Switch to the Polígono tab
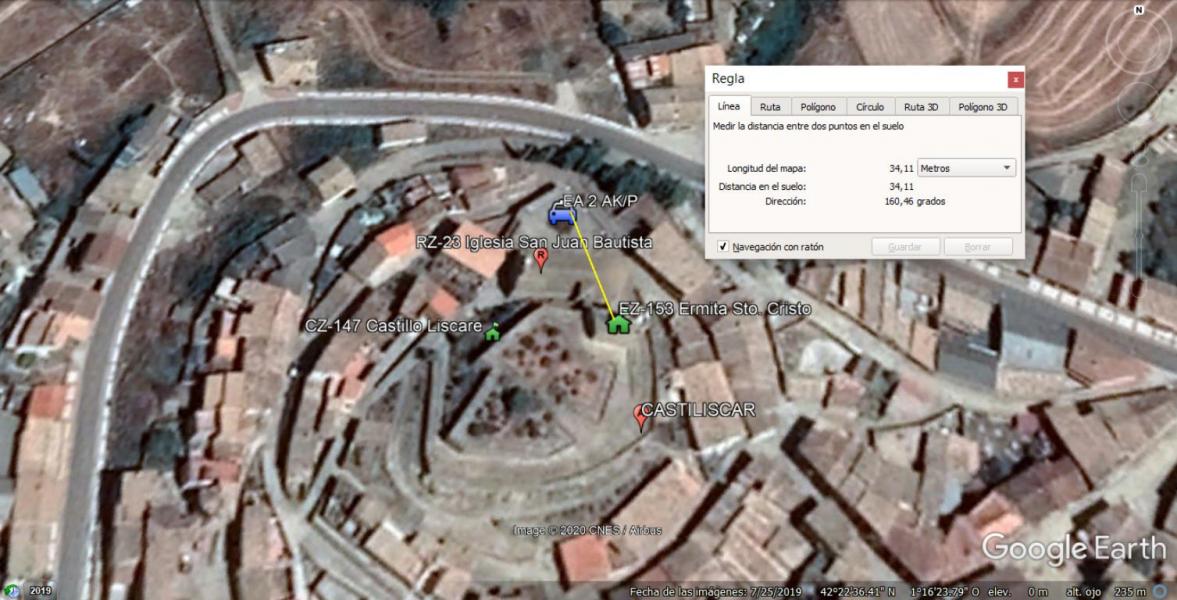 tap(818, 107)
